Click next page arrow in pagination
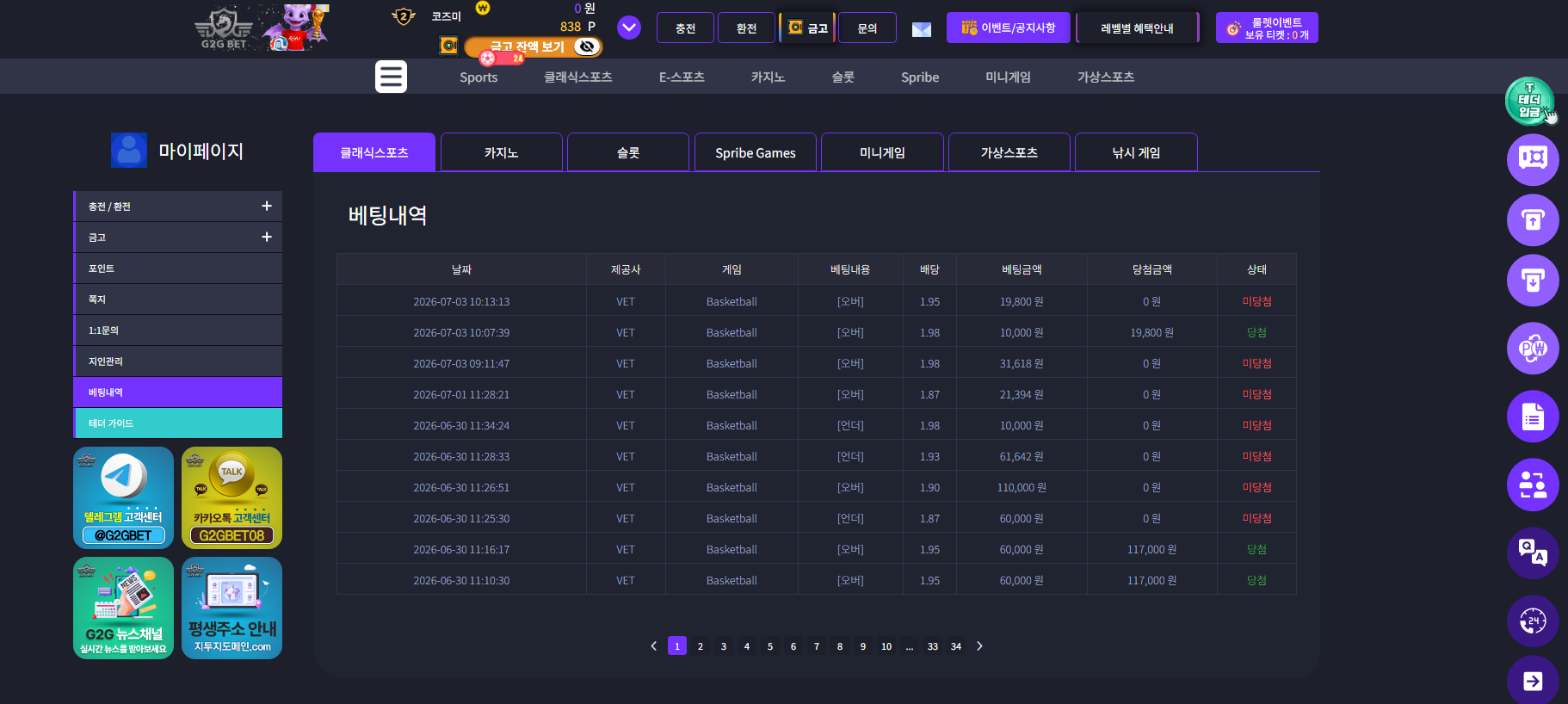The image size is (1568, 704). tap(979, 646)
